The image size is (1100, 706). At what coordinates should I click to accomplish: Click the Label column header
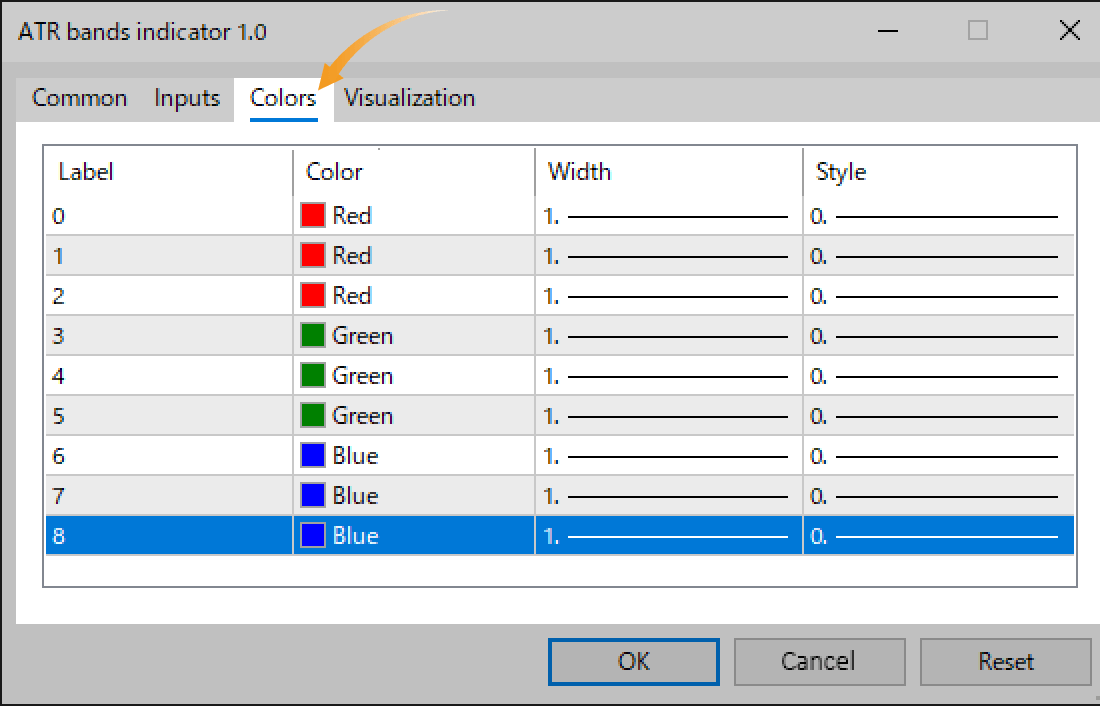(86, 172)
